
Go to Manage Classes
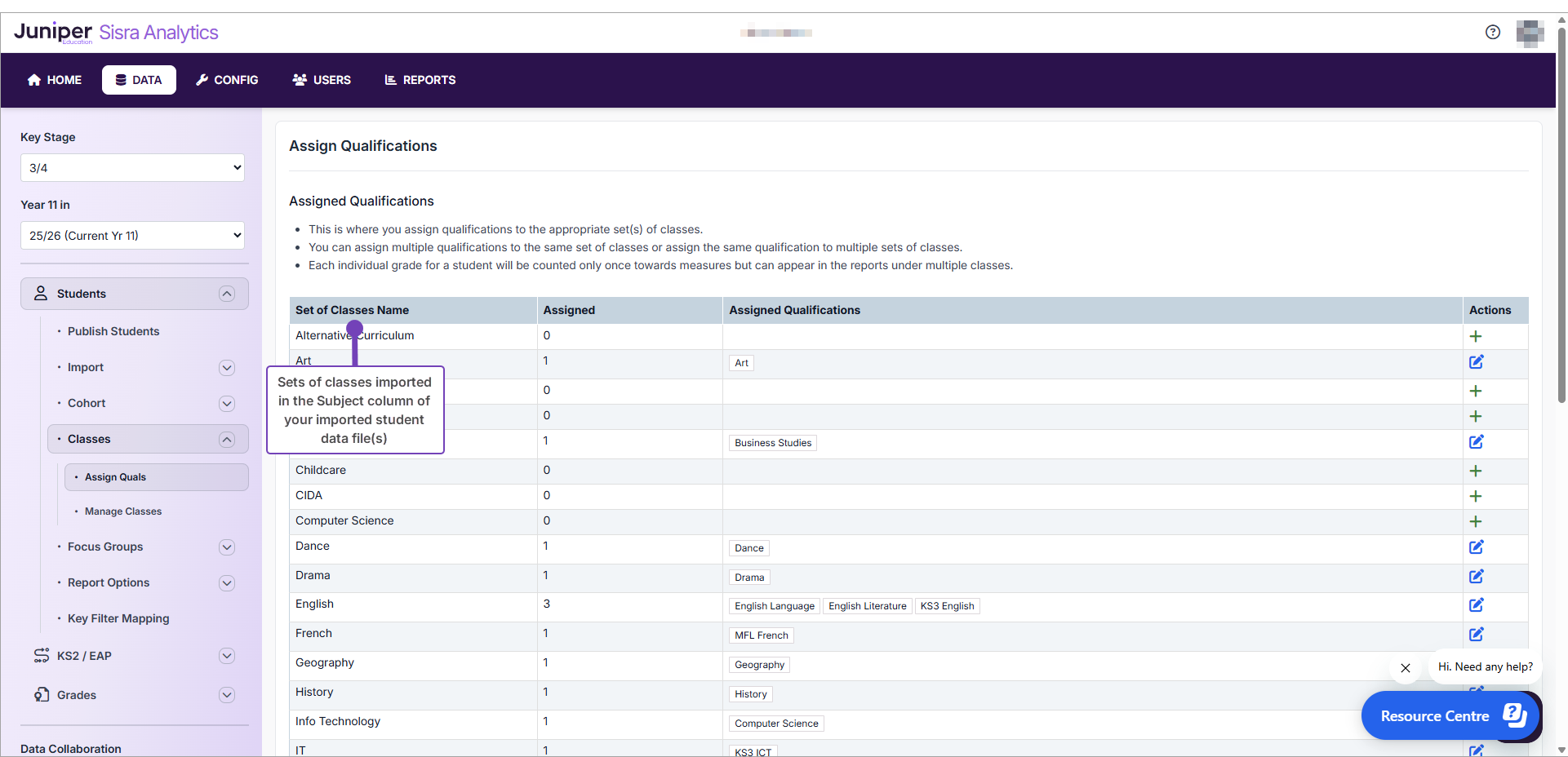123,511
